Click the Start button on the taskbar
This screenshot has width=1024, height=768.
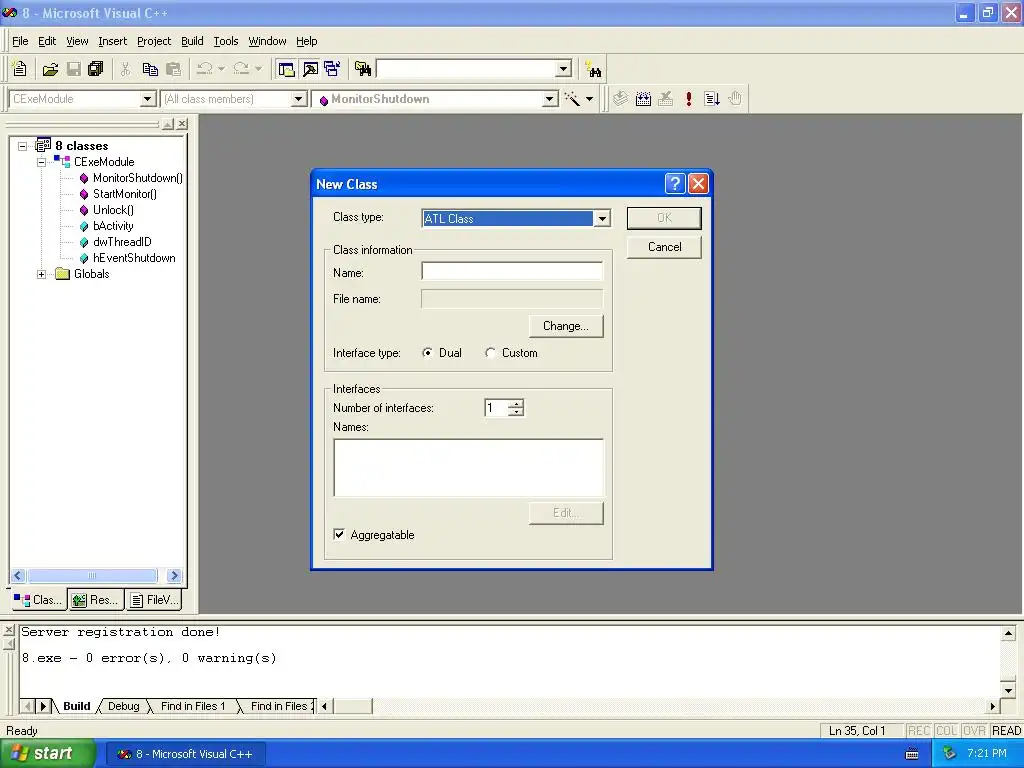(47, 754)
